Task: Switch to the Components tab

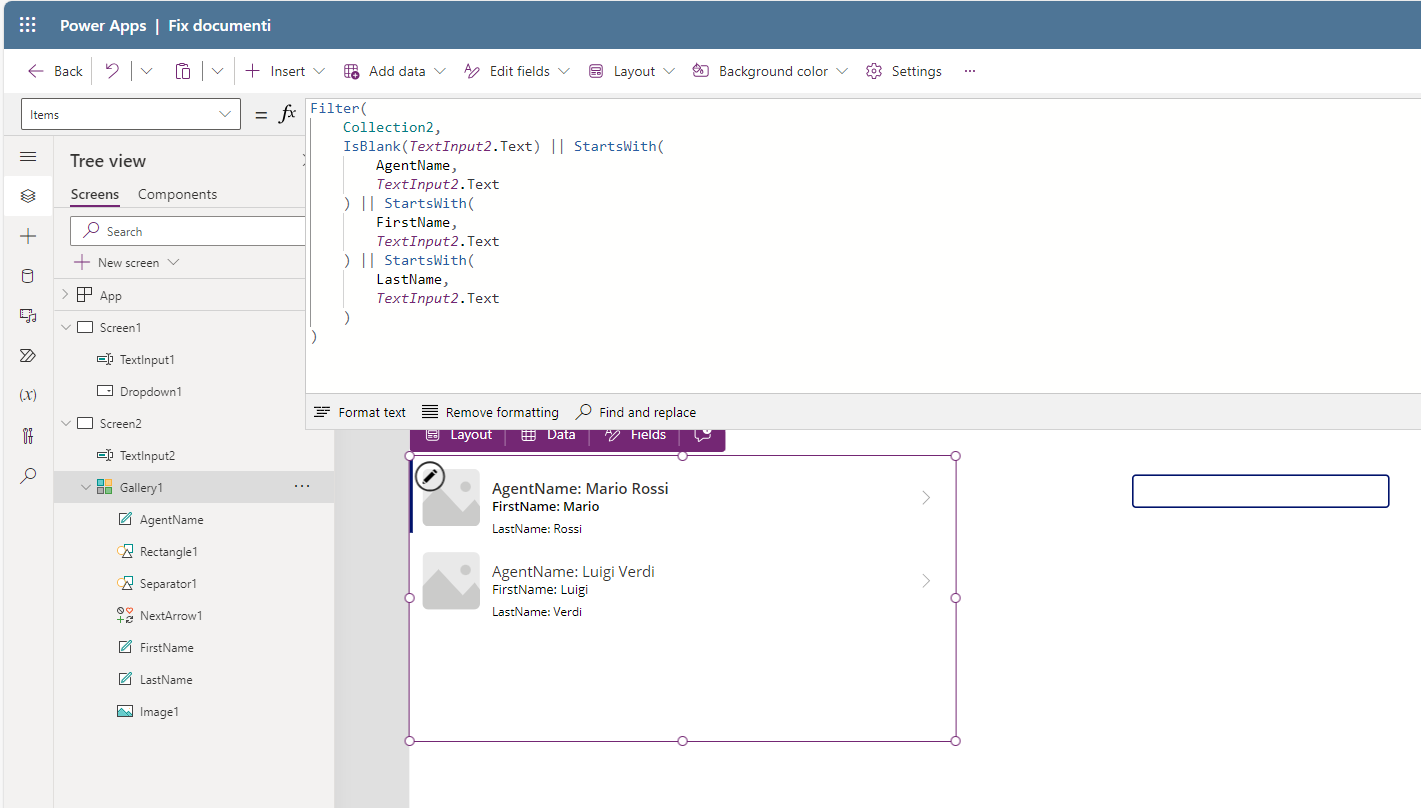Action: [x=177, y=194]
